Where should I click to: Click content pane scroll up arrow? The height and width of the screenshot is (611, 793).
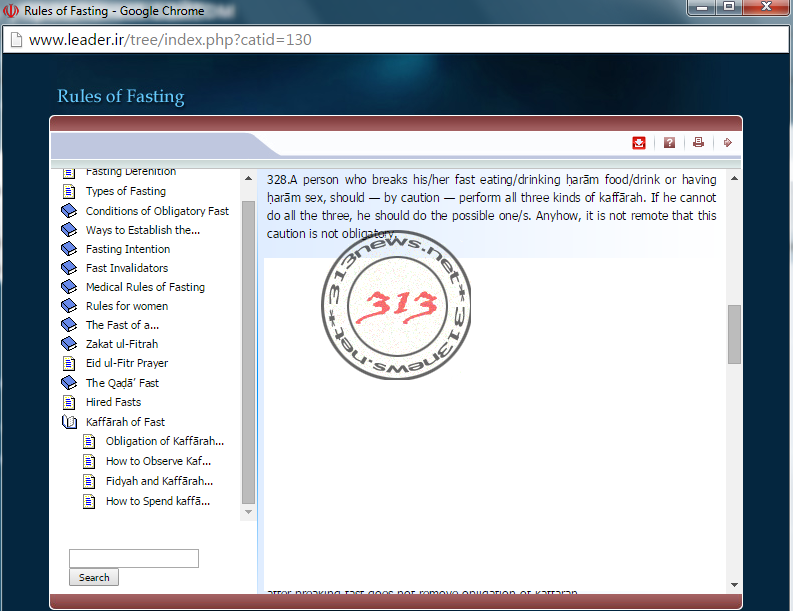point(734,179)
